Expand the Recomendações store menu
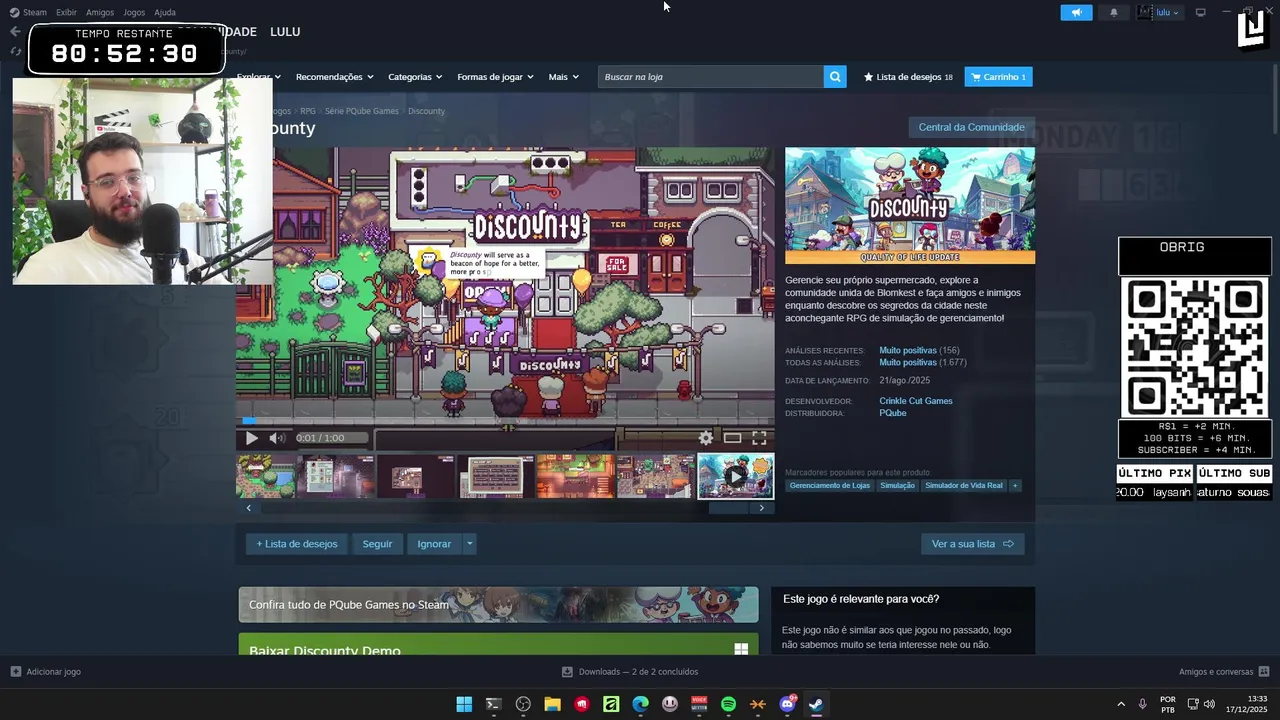Screen dimensions: 1280x720 (x=334, y=77)
